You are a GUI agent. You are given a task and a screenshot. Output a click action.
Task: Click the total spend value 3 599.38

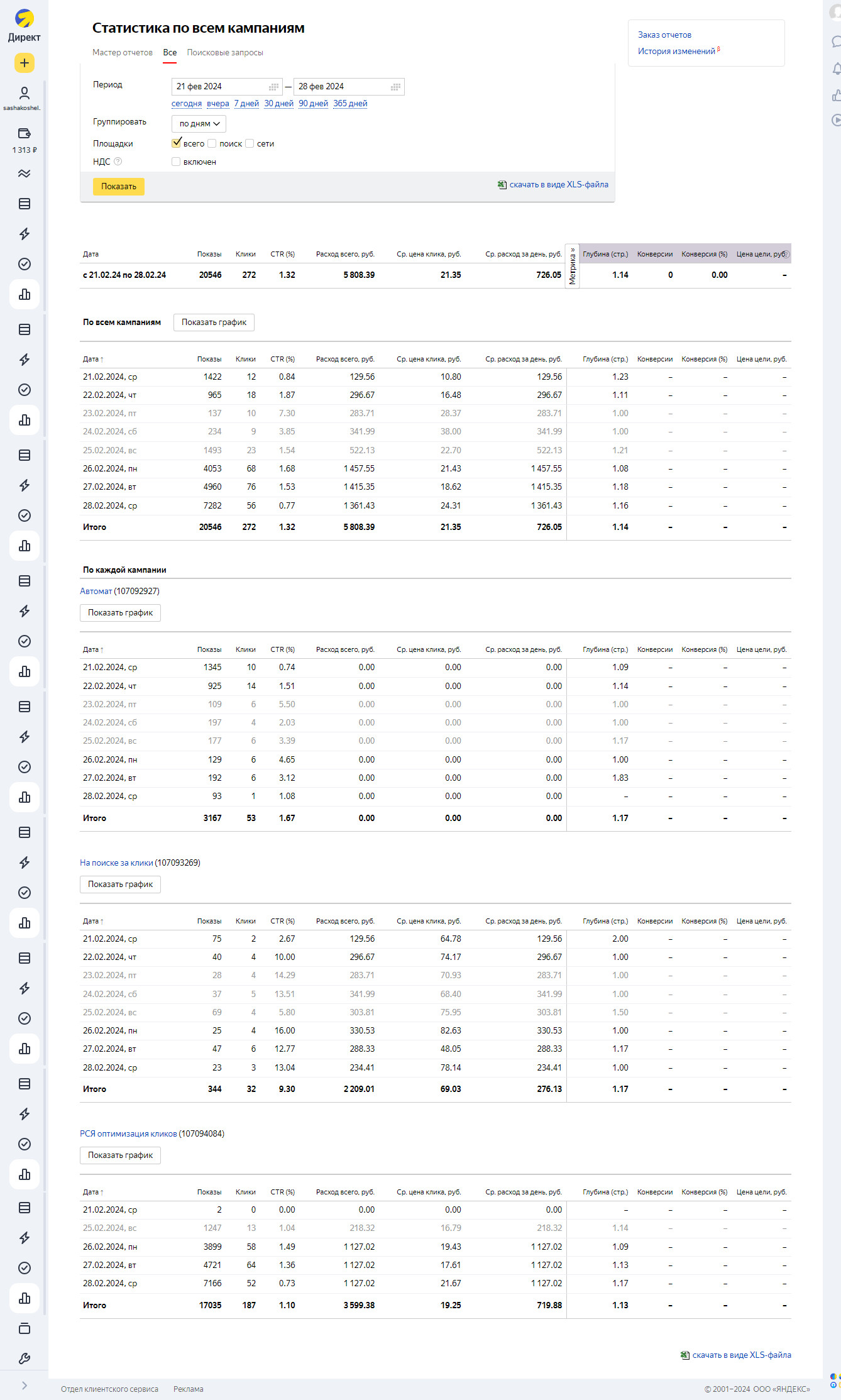pos(359,1306)
